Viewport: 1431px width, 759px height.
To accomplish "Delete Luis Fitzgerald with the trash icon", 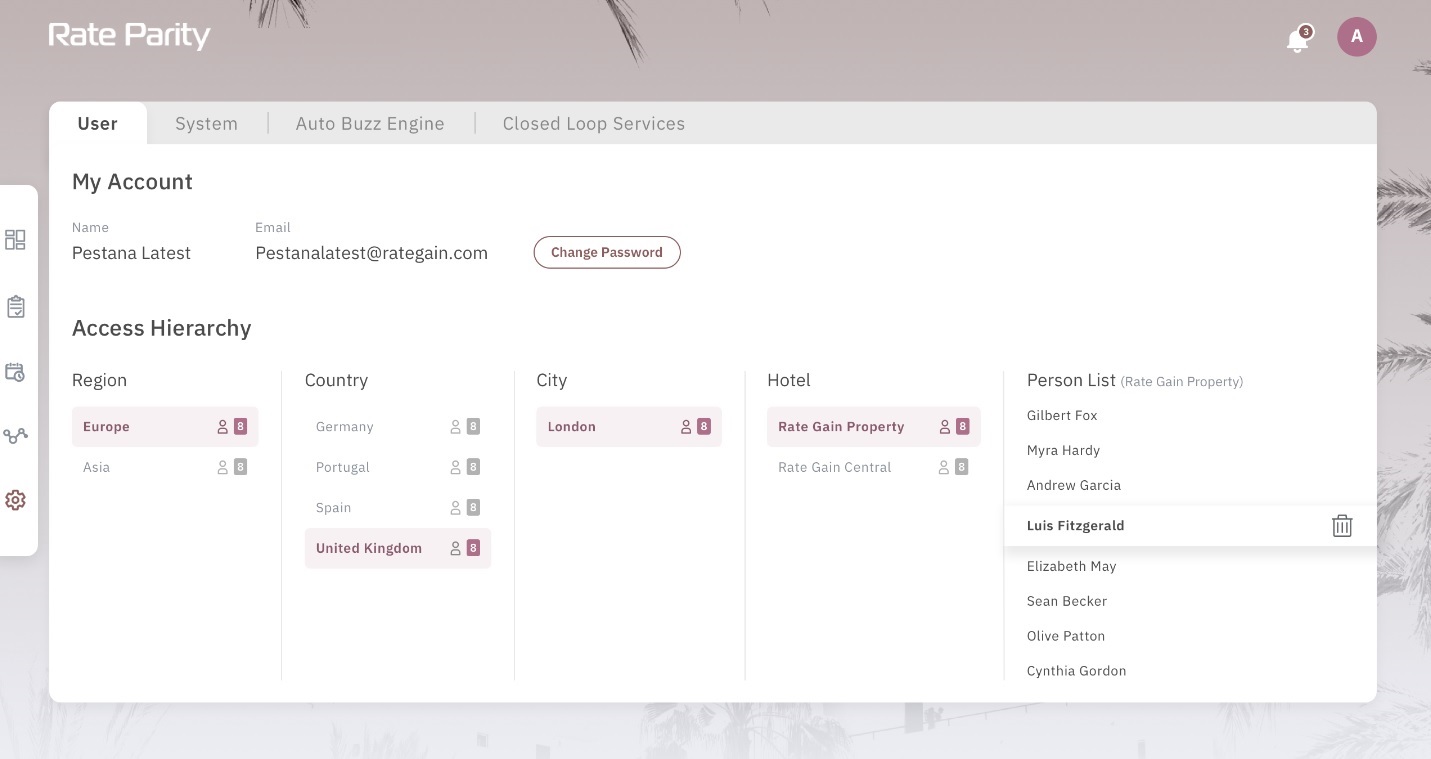I will coord(1342,526).
